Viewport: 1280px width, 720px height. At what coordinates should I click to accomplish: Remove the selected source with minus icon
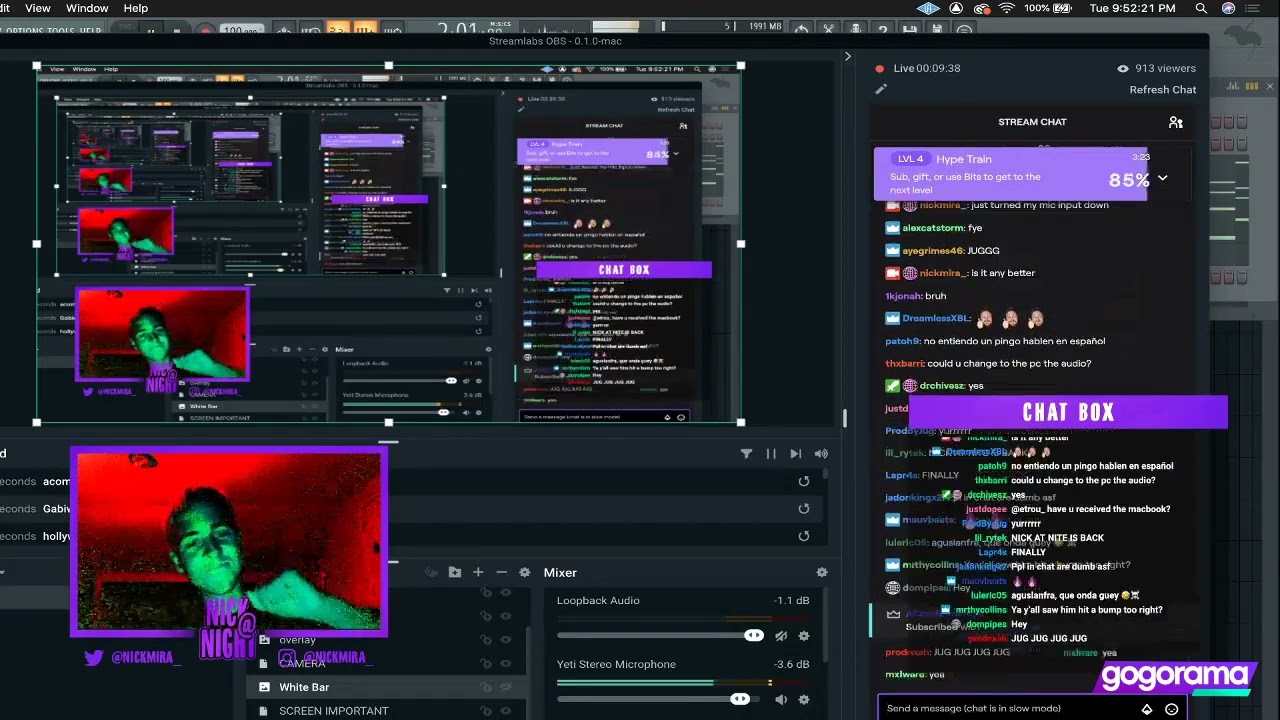(x=501, y=572)
